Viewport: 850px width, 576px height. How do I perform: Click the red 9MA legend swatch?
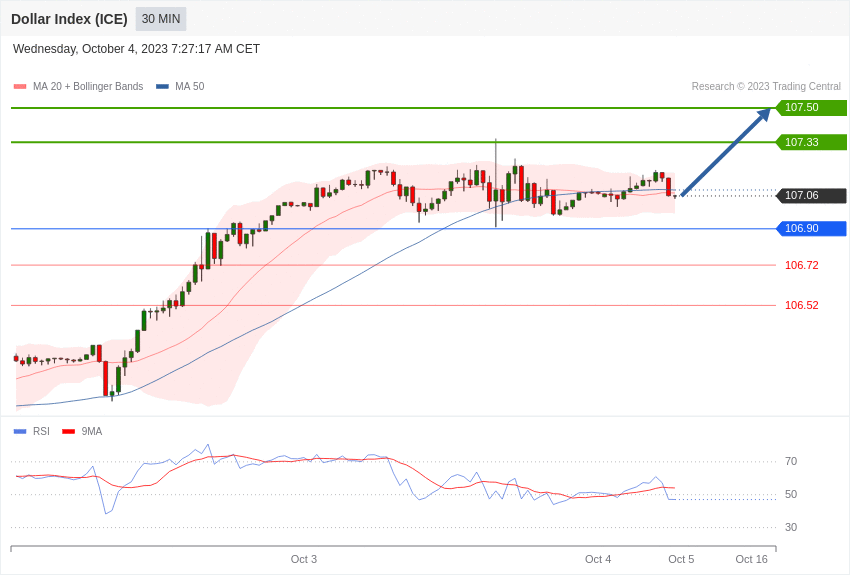pos(69,432)
